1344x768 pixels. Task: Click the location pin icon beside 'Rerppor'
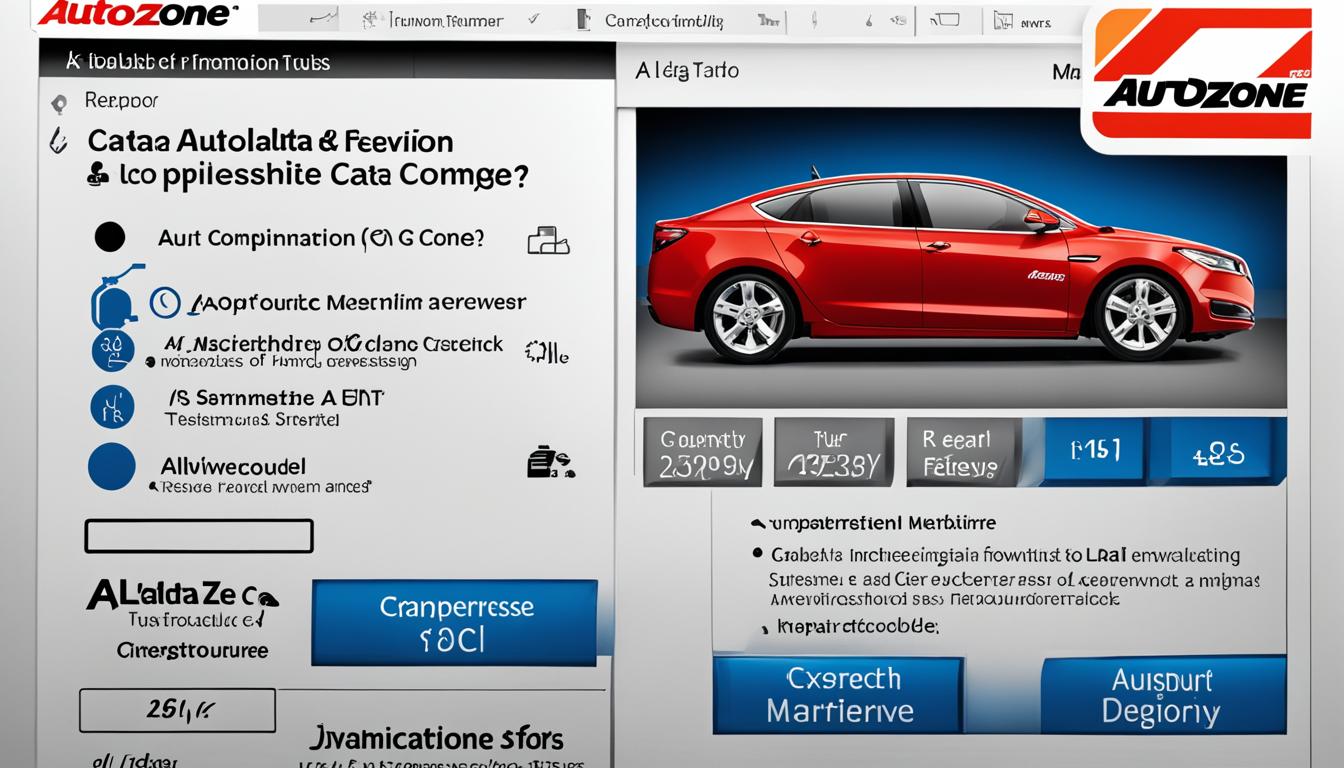click(x=59, y=102)
